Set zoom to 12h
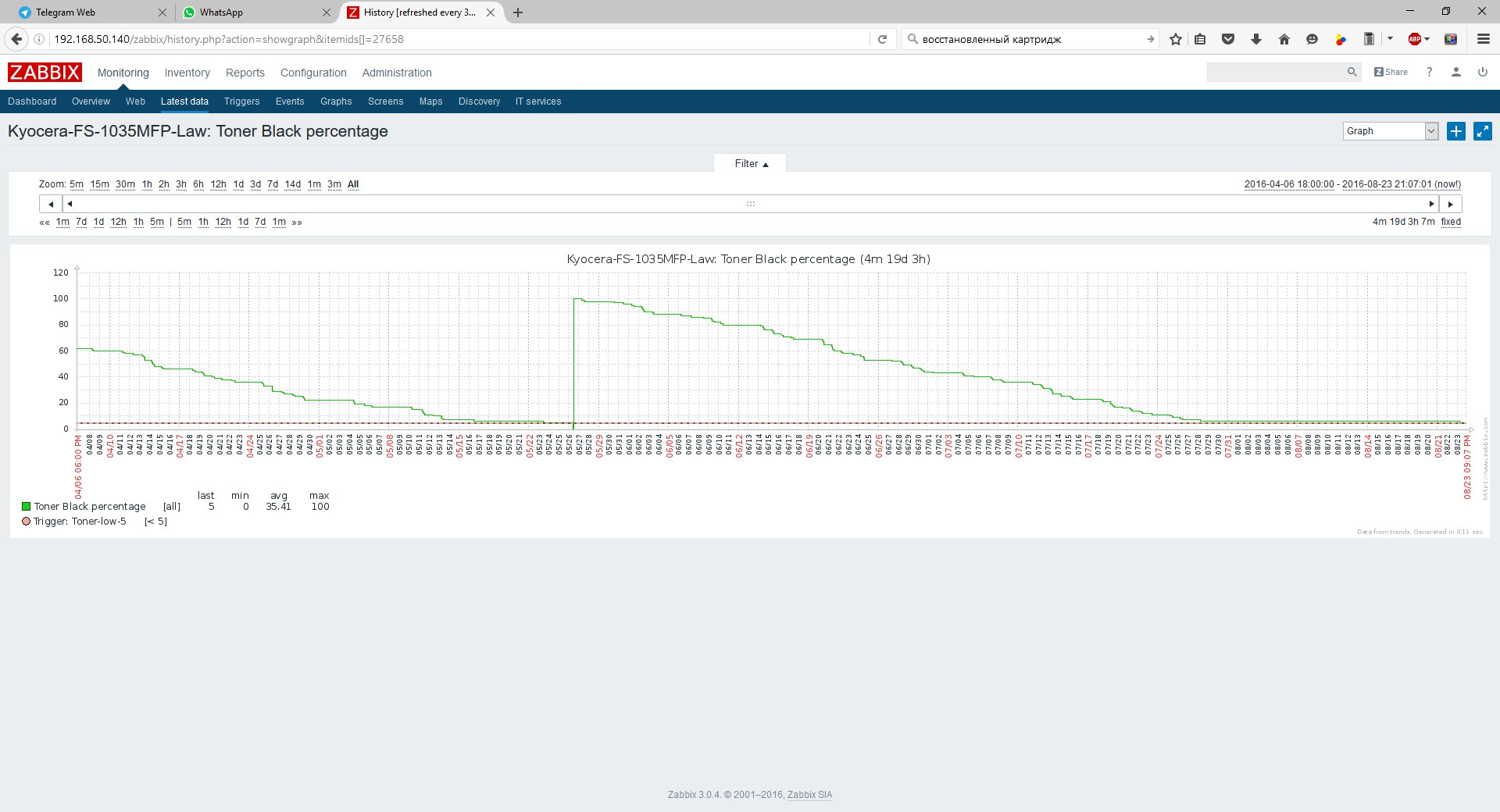1500x812 pixels. [218, 184]
